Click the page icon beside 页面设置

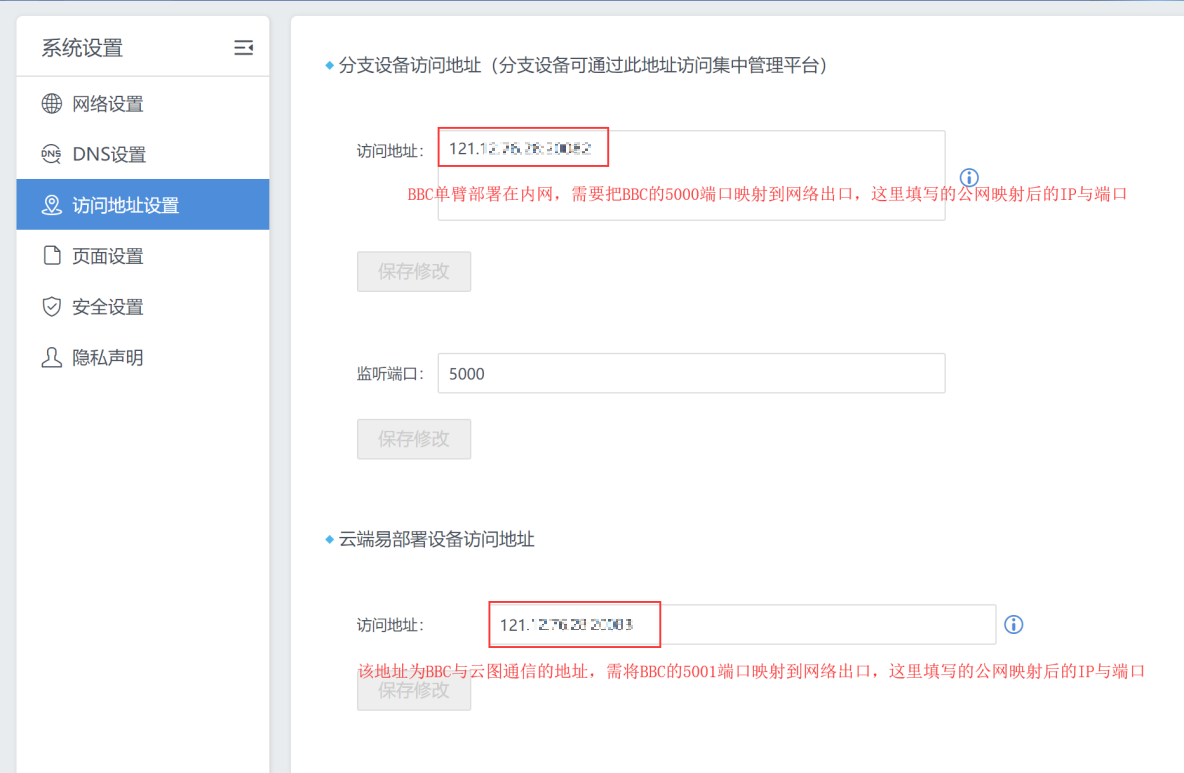tap(51, 256)
